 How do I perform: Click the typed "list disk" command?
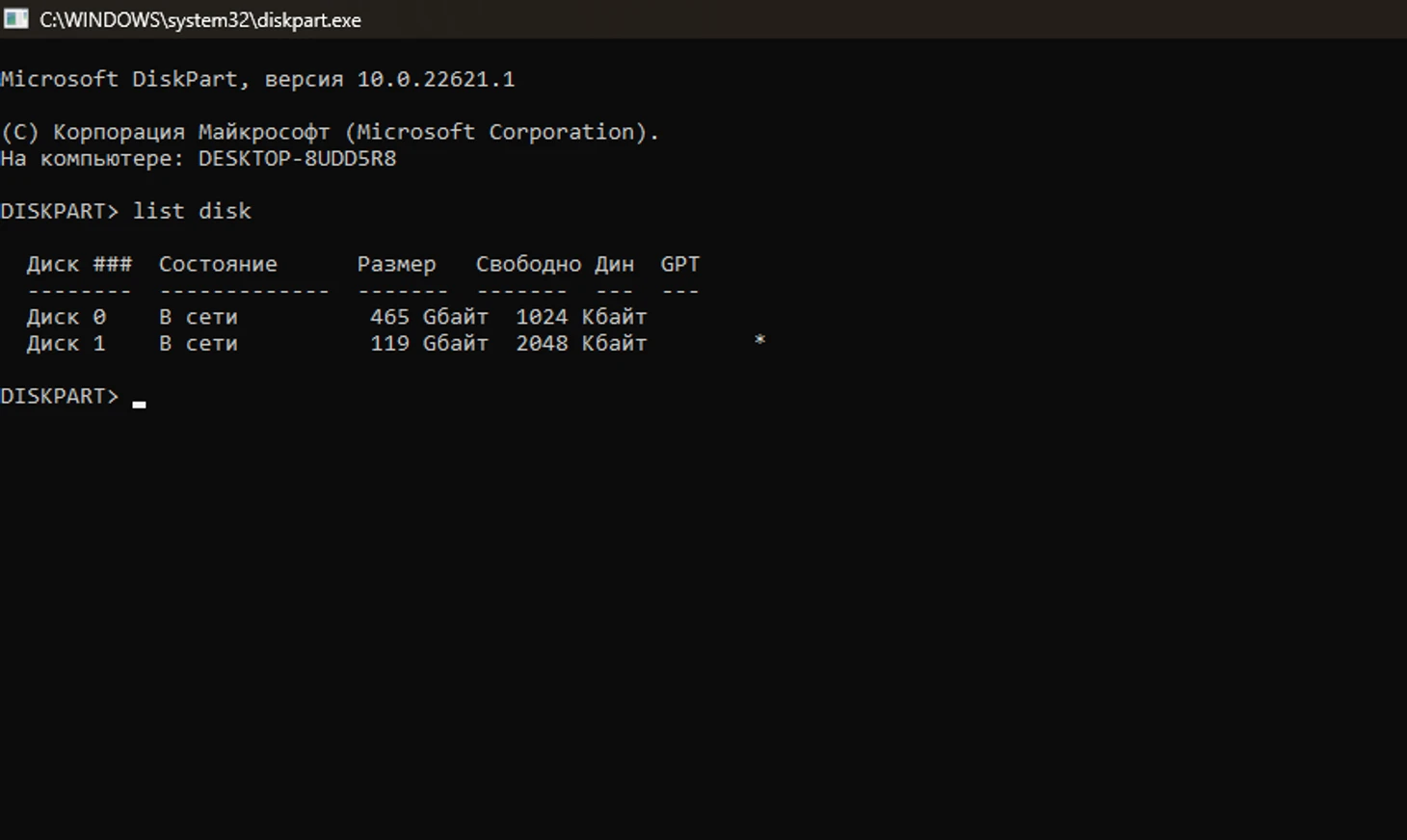[192, 211]
